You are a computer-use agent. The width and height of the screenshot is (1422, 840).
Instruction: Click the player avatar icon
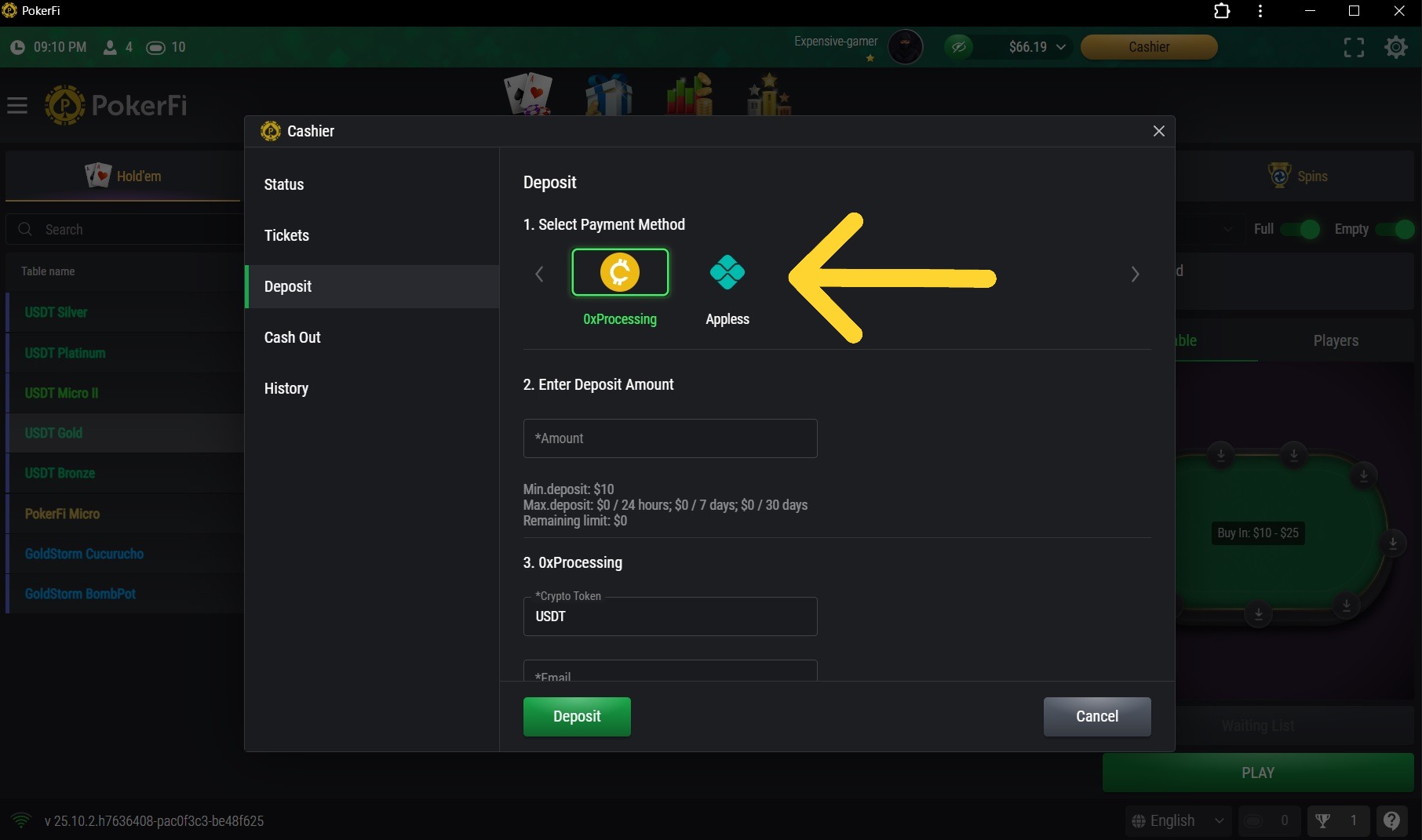pyautogui.click(x=905, y=47)
